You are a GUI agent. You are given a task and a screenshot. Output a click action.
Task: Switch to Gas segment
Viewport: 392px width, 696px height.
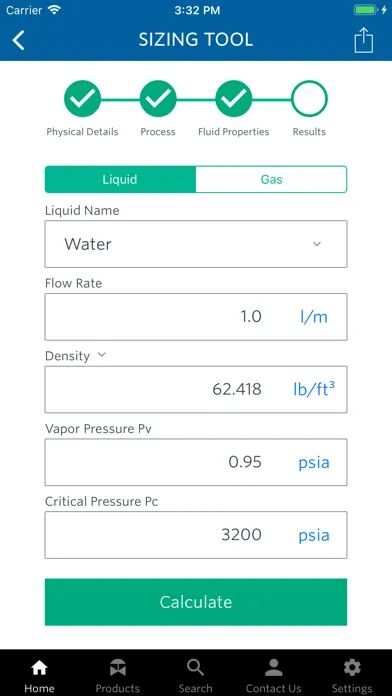point(271,179)
